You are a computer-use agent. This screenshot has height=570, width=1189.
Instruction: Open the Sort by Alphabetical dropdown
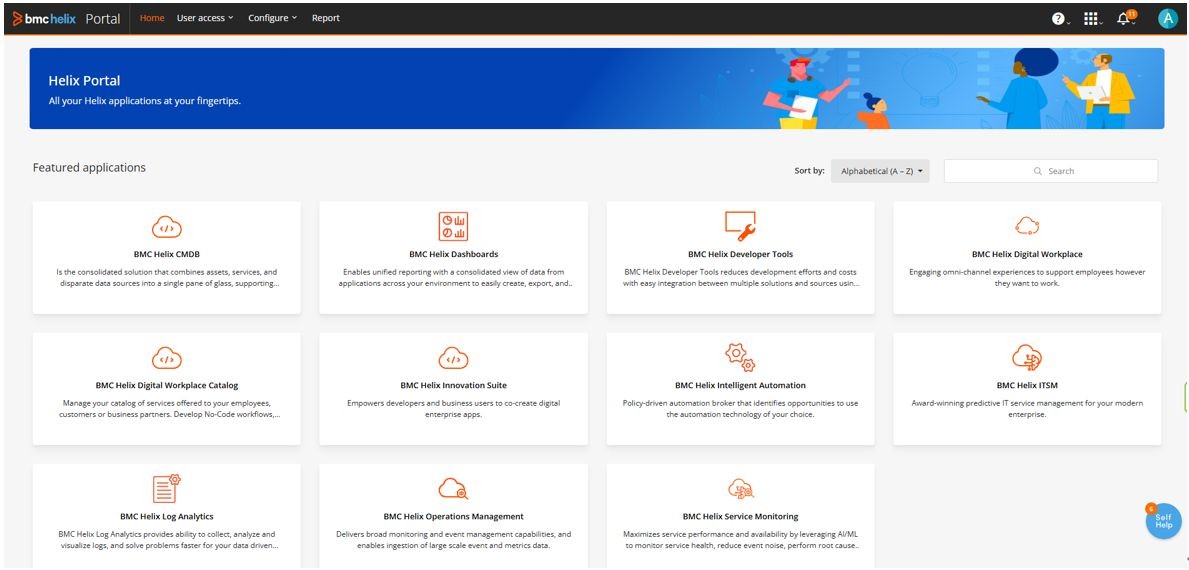880,171
